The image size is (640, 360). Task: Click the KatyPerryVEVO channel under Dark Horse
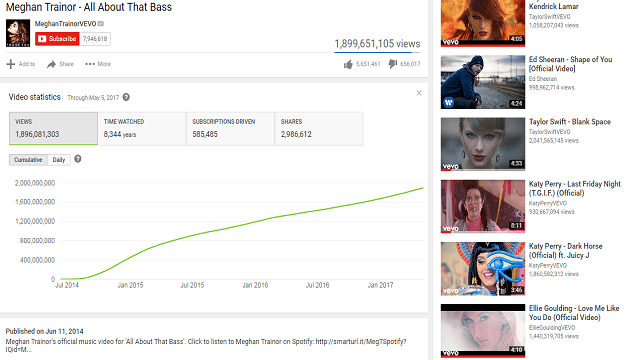pos(548,265)
